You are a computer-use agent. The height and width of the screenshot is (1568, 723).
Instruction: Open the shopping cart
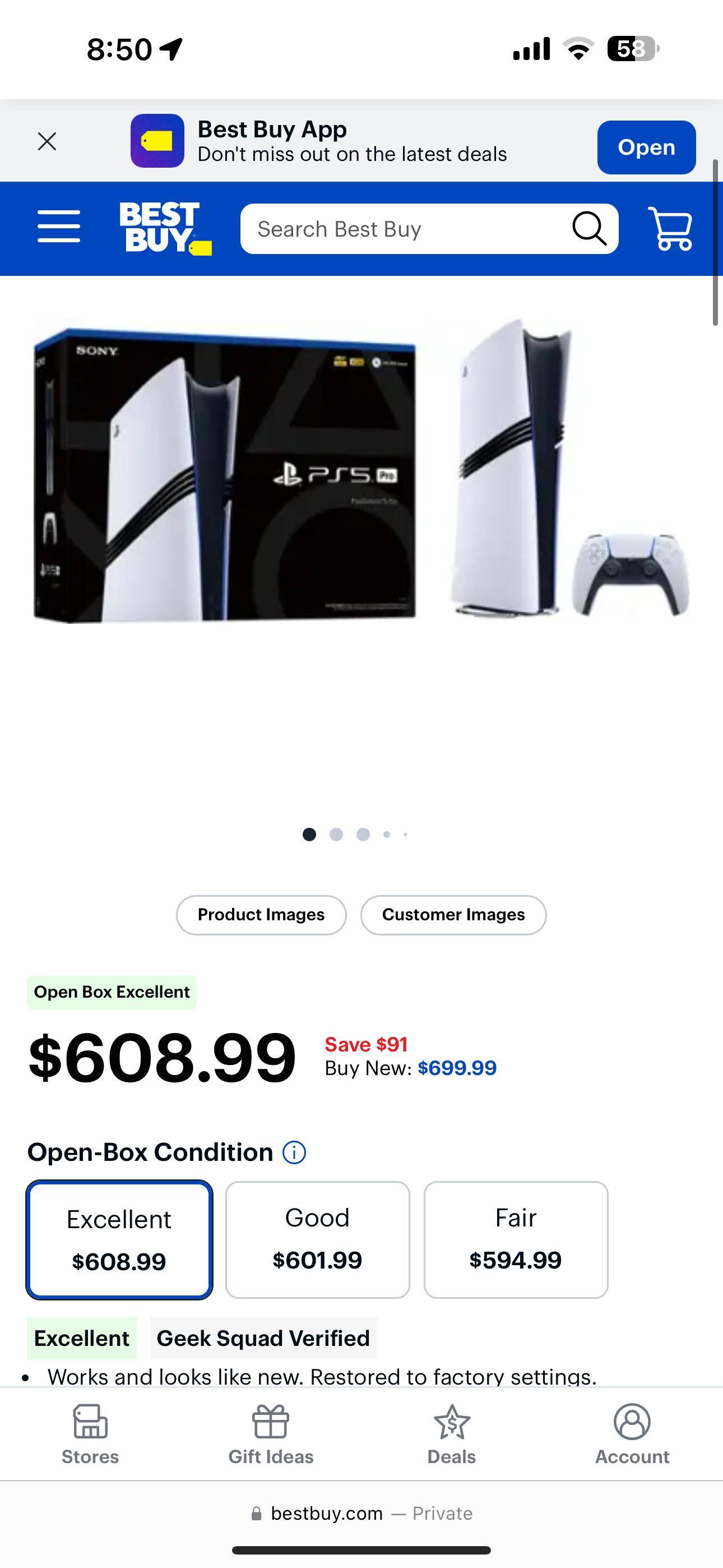tap(670, 228)
